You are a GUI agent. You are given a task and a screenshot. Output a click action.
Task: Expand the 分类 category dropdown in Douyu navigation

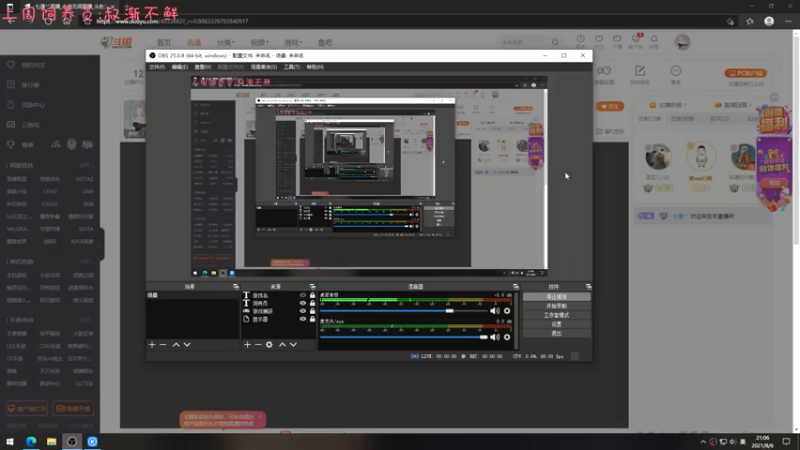[226, 42]
